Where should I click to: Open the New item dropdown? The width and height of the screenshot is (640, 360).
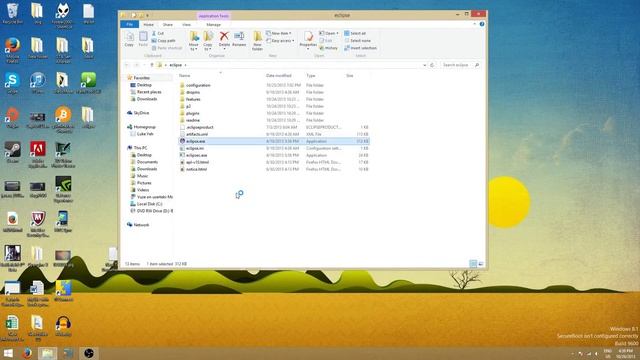279,33
